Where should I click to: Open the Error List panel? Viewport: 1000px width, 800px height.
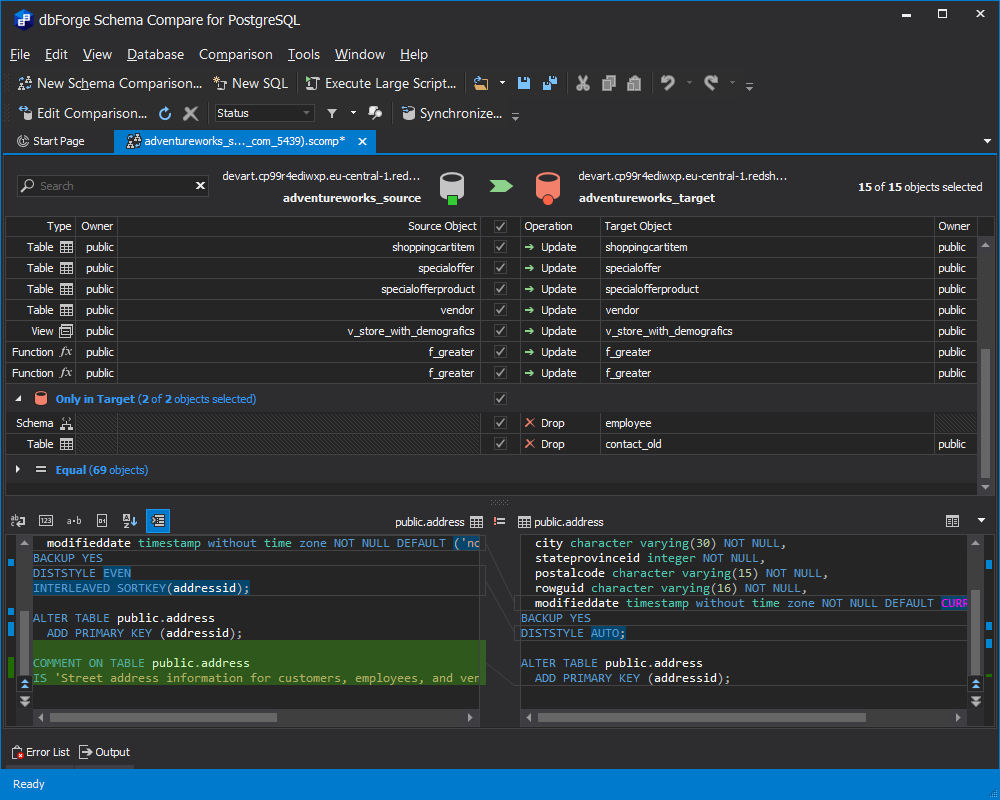pos(41,752)
